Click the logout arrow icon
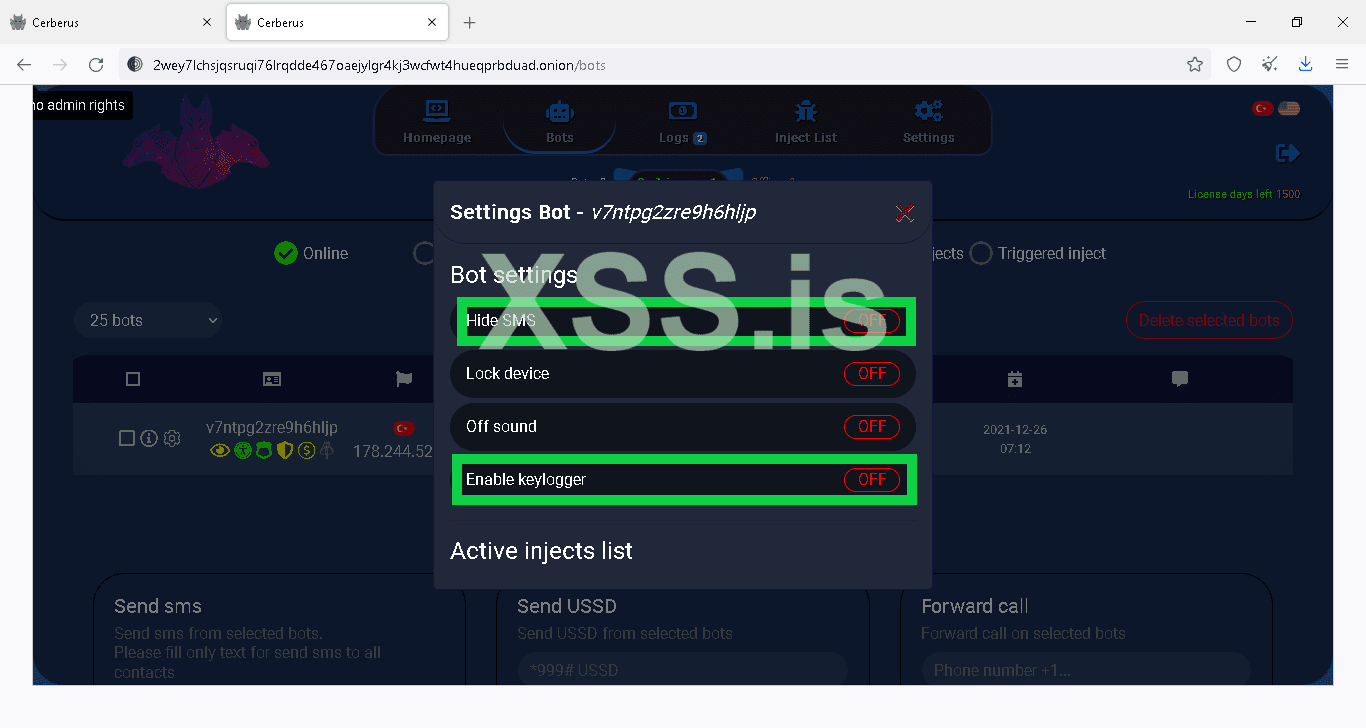 tap(1288, 152)
